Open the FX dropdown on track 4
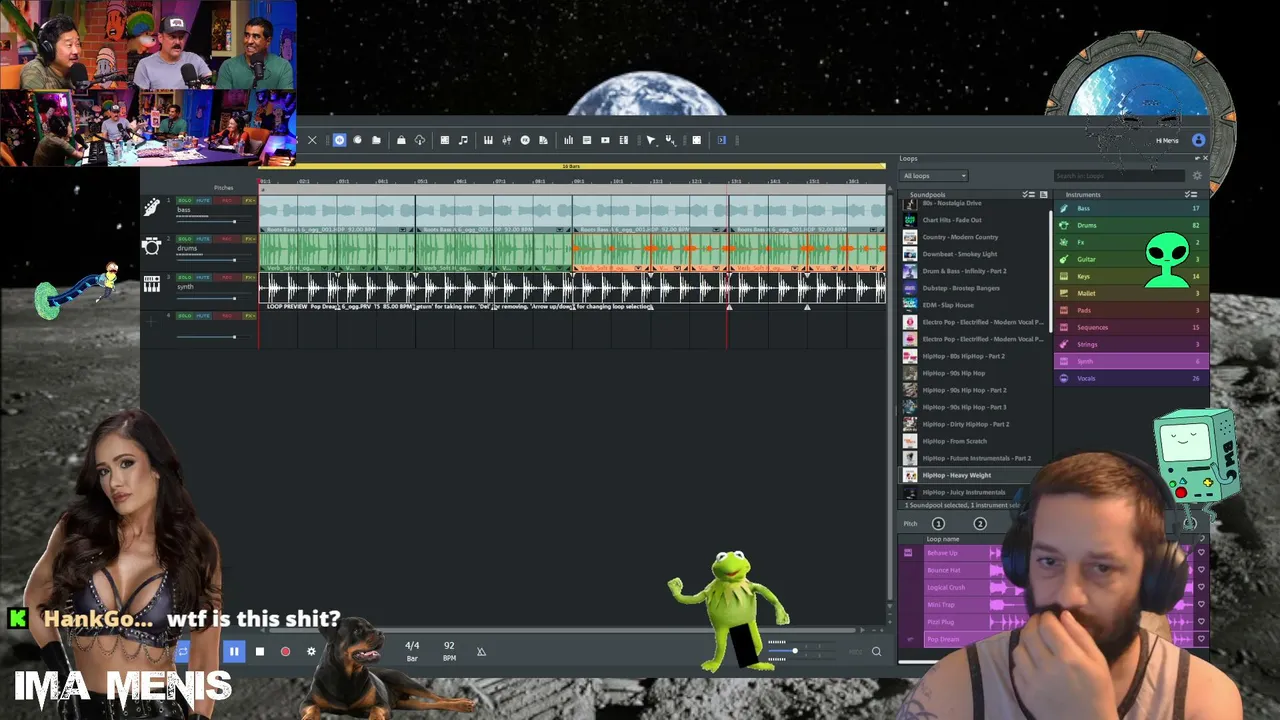The width and height of the screenshot is (1280, 720). 250,316
